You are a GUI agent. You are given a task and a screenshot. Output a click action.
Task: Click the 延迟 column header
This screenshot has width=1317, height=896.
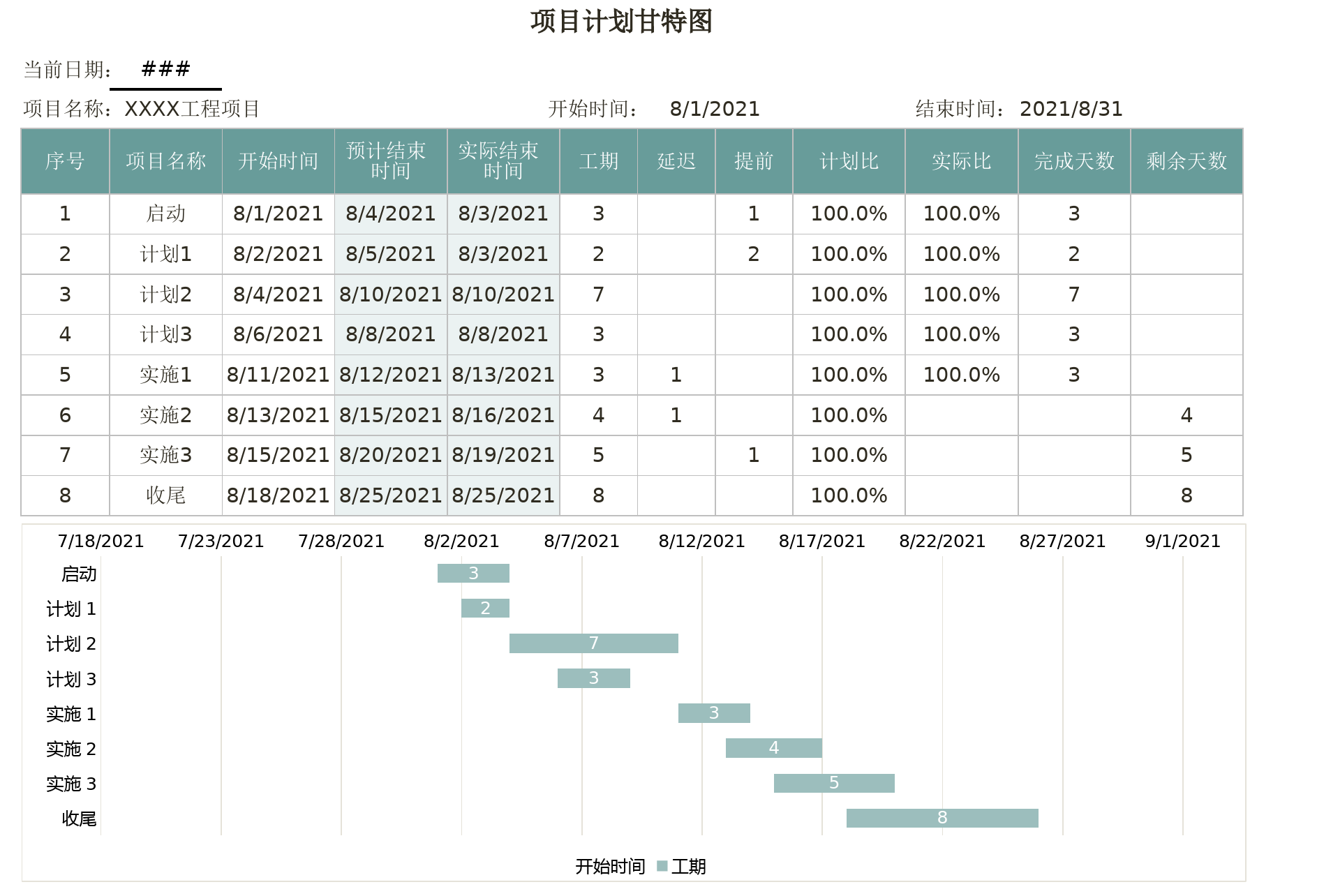pyautogui.click(x=676, y=161)
